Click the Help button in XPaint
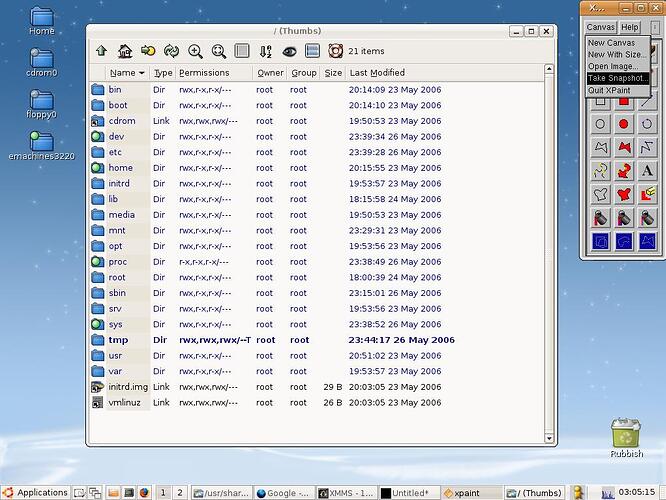 click(x=629, y=27)
